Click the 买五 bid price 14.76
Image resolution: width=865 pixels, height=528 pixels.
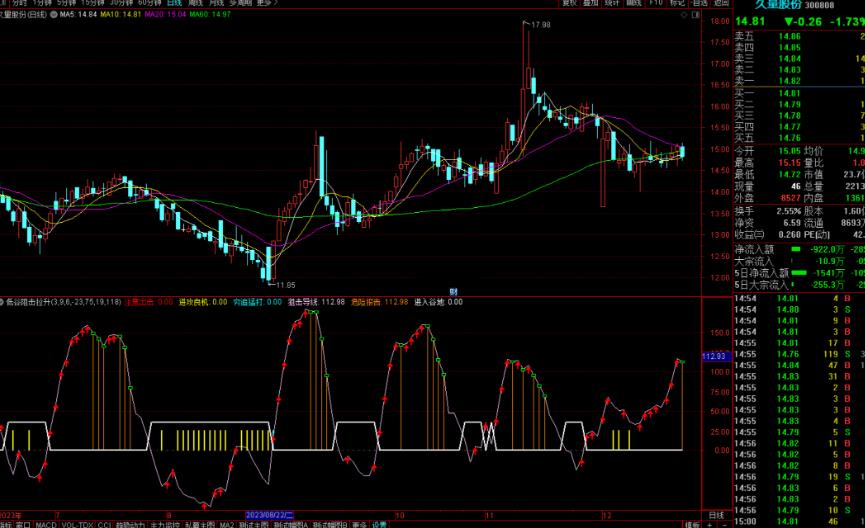[x=789, y=138]
